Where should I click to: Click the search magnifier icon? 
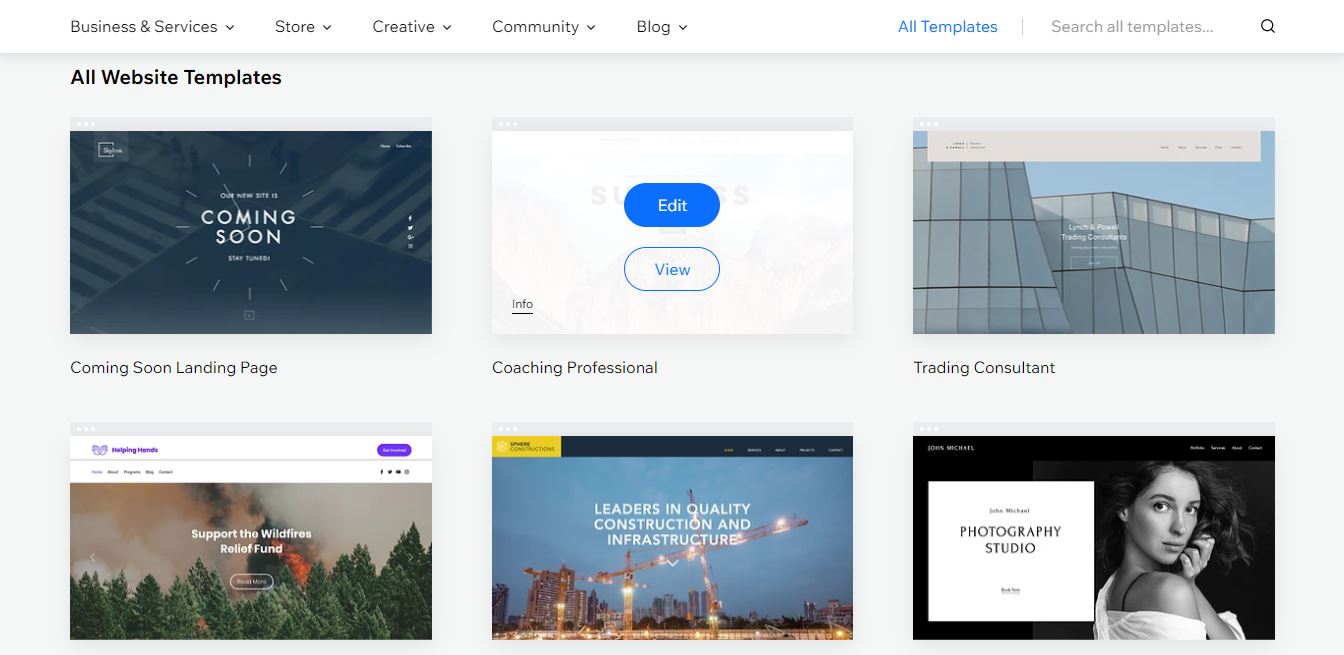[x=1268, y=27]
